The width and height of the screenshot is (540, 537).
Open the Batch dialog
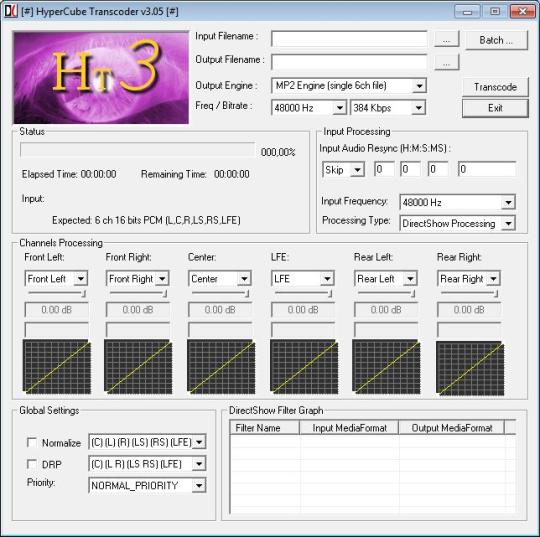click(496, 40)
